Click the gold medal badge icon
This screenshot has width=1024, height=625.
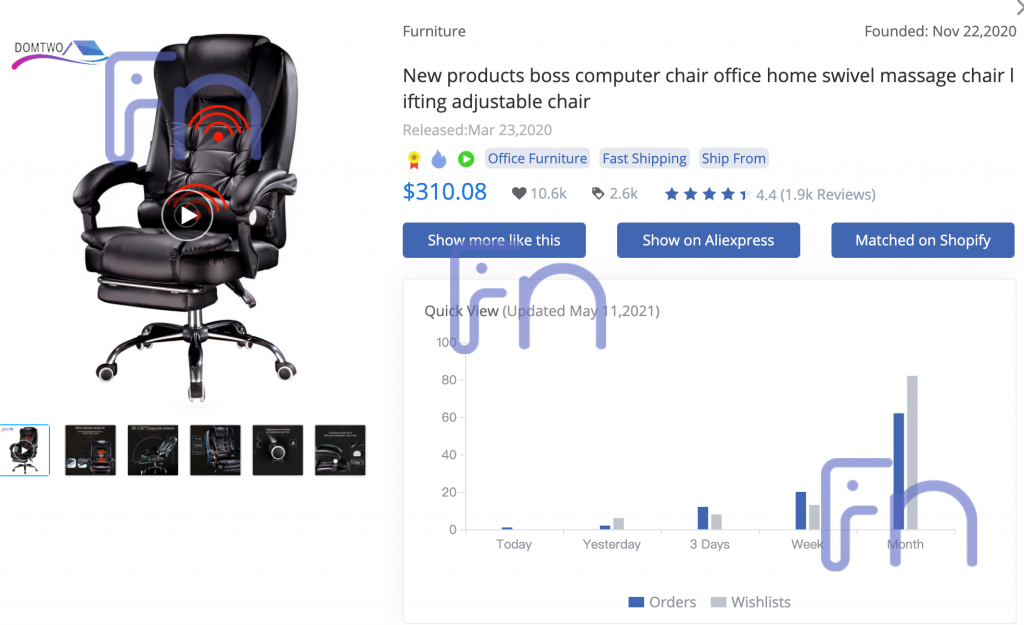(x=413, y=159)
